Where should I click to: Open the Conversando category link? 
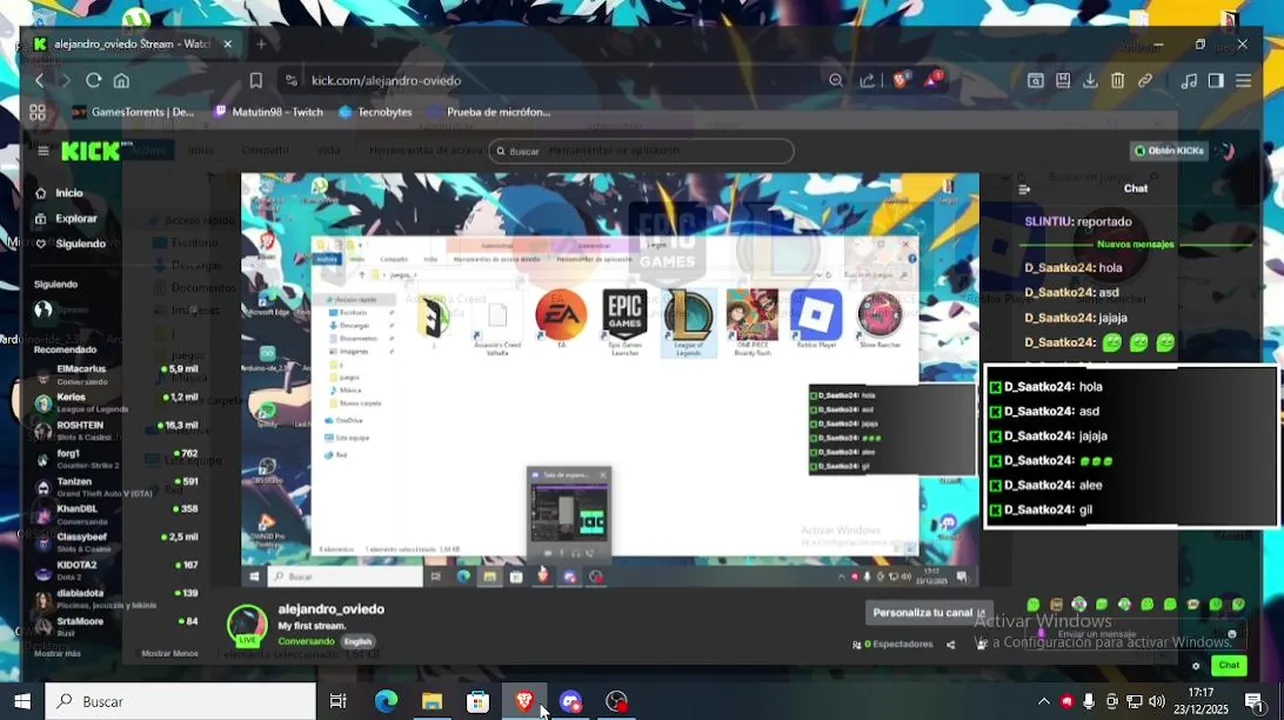(306, 641)
